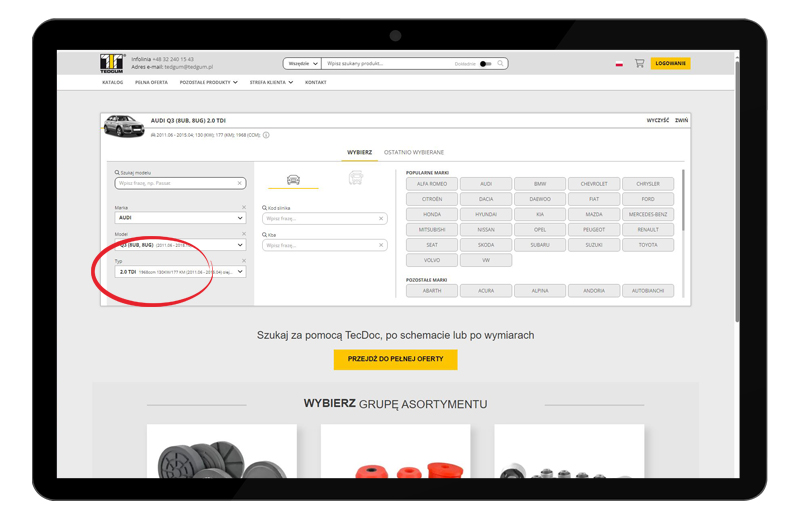800x513 pixels.
Task: Click the product search input field
Action: pyautogui.click(x=388, y=63)
